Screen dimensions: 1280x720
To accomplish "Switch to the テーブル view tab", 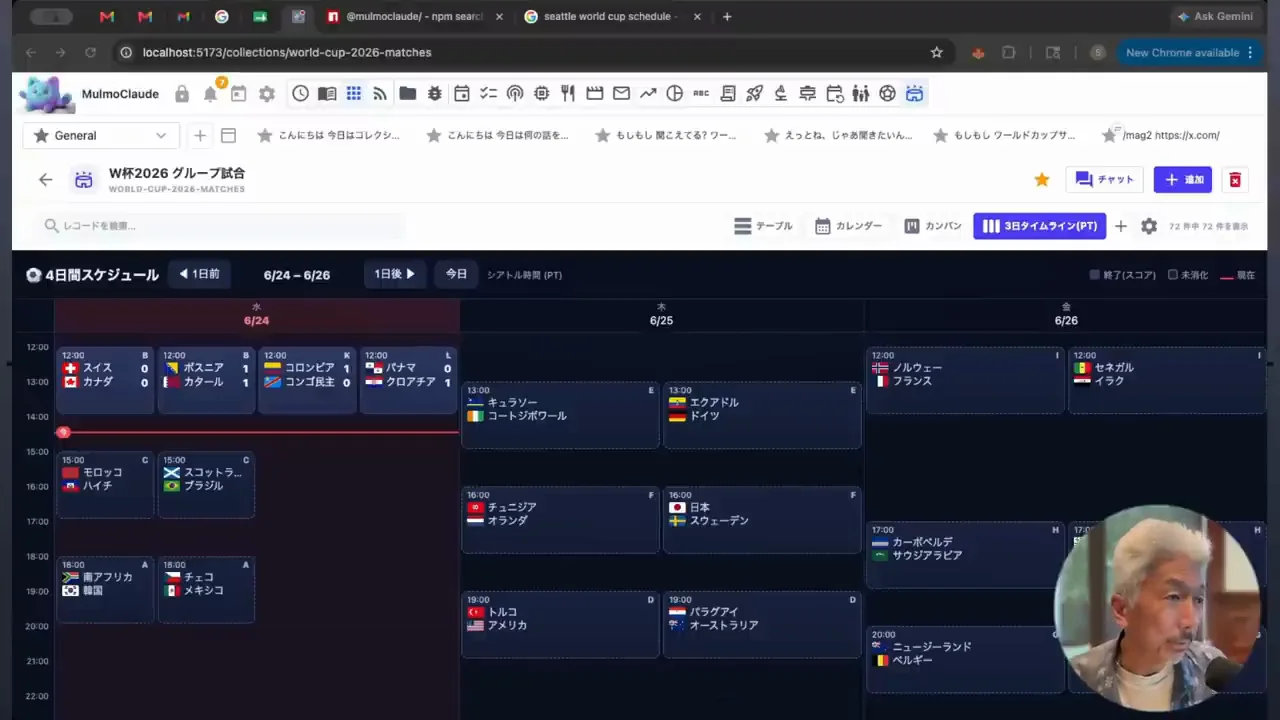I will pyautogui.click(x=763, y=226).
